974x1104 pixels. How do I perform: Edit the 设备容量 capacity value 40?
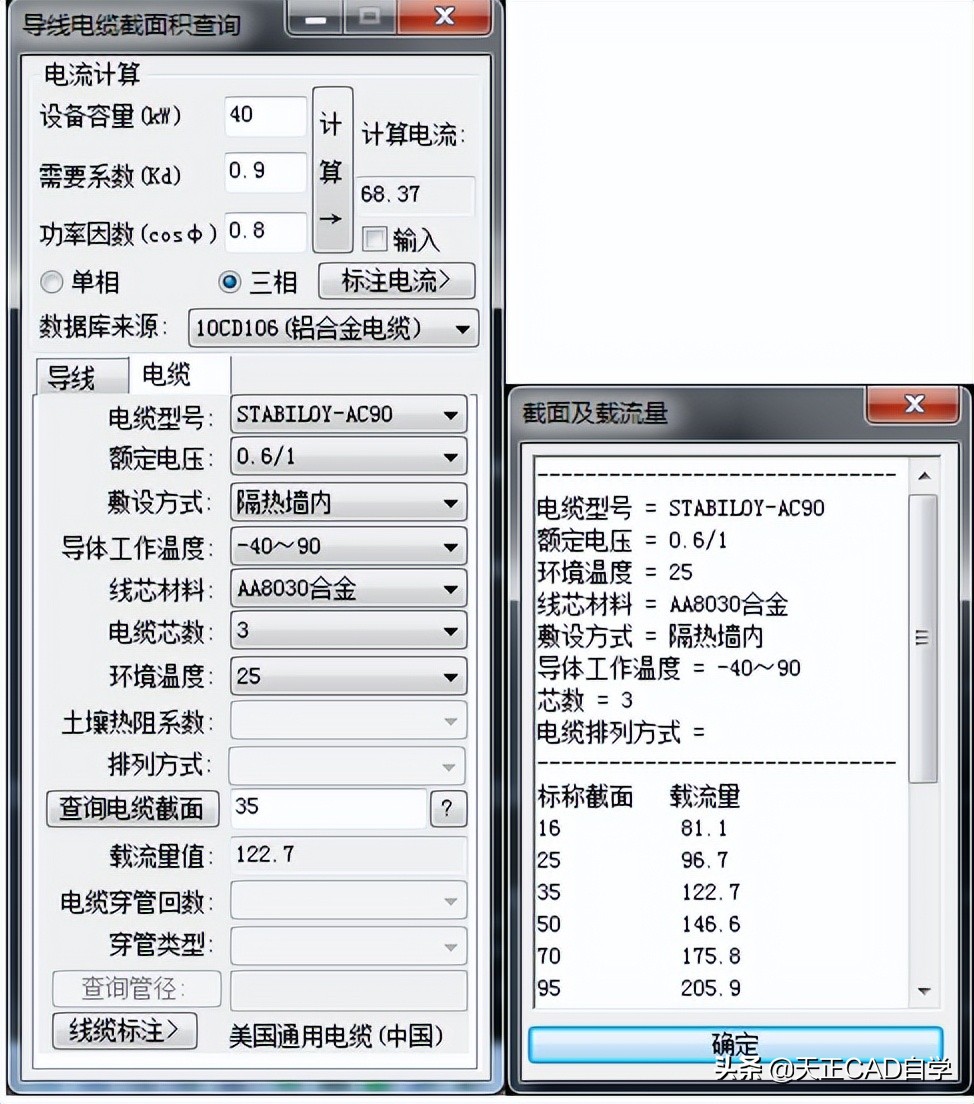click(263, 117)
